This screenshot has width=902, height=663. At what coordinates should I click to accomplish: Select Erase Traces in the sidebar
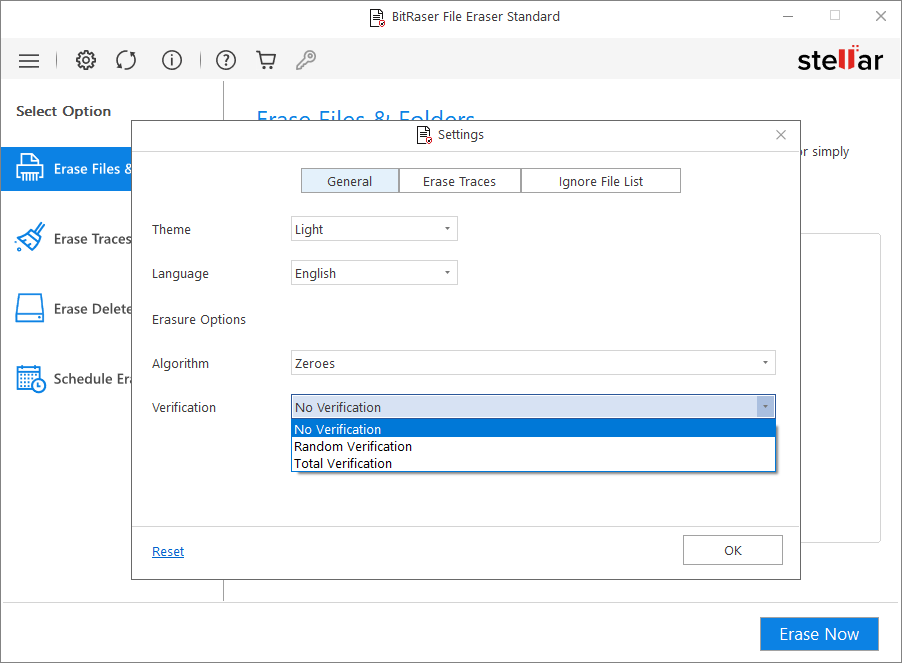pyautogui.click(x=92, y=239)
